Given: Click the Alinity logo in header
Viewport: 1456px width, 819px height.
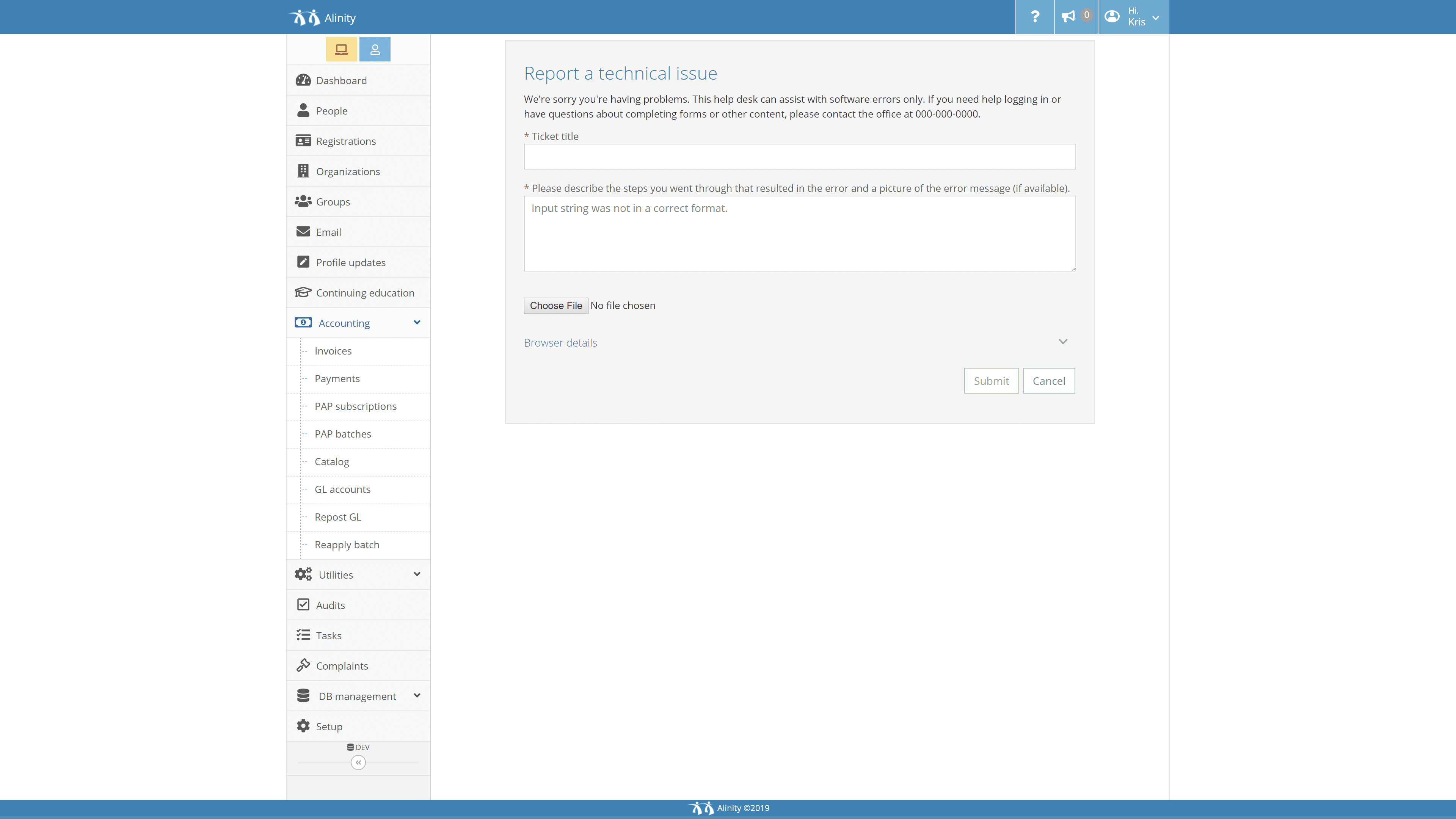Looking at the screenshot, I should [x=304, y=17].
